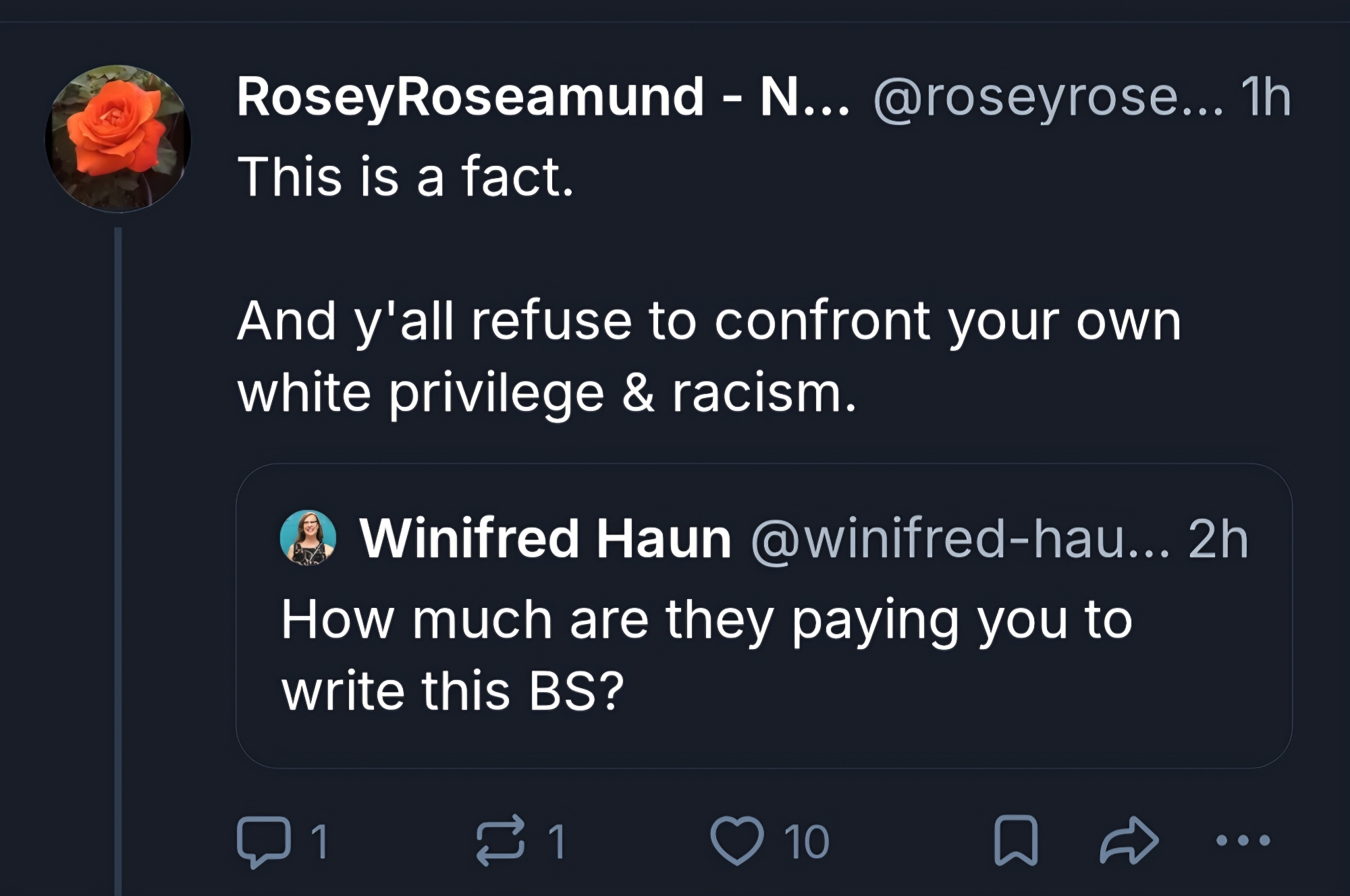
Task: Click the share arrow icon
Action: click(x=1129, y=841)
